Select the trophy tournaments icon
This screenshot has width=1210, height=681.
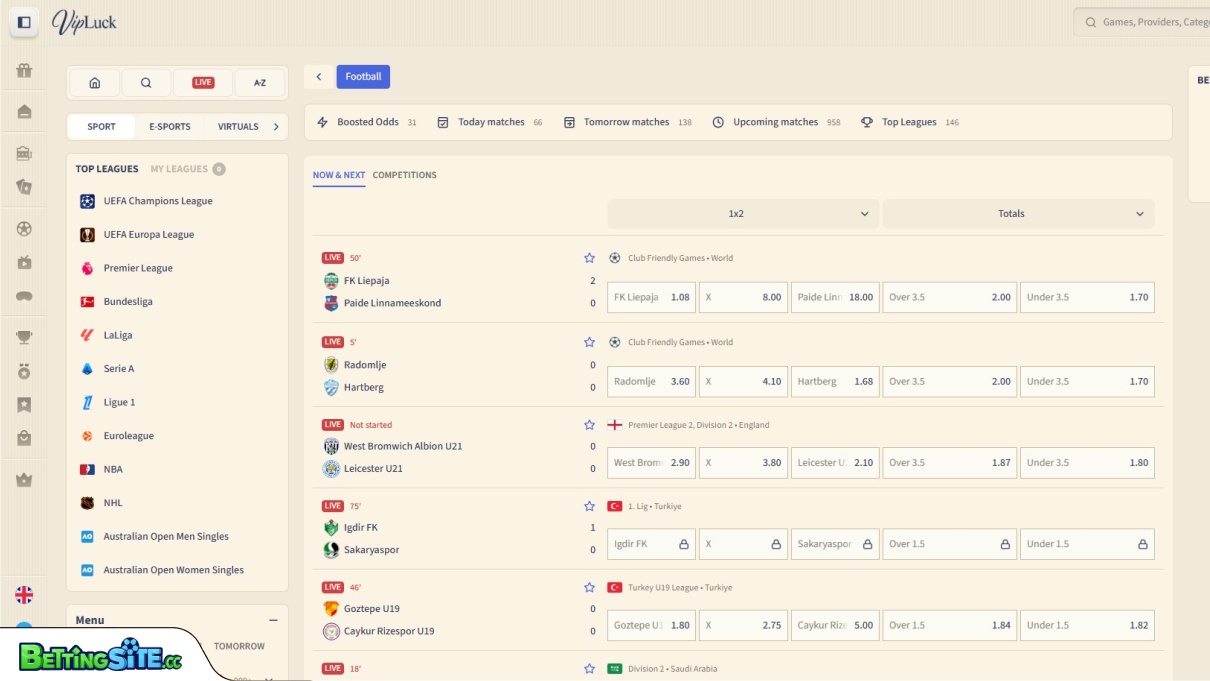point(24,336)
